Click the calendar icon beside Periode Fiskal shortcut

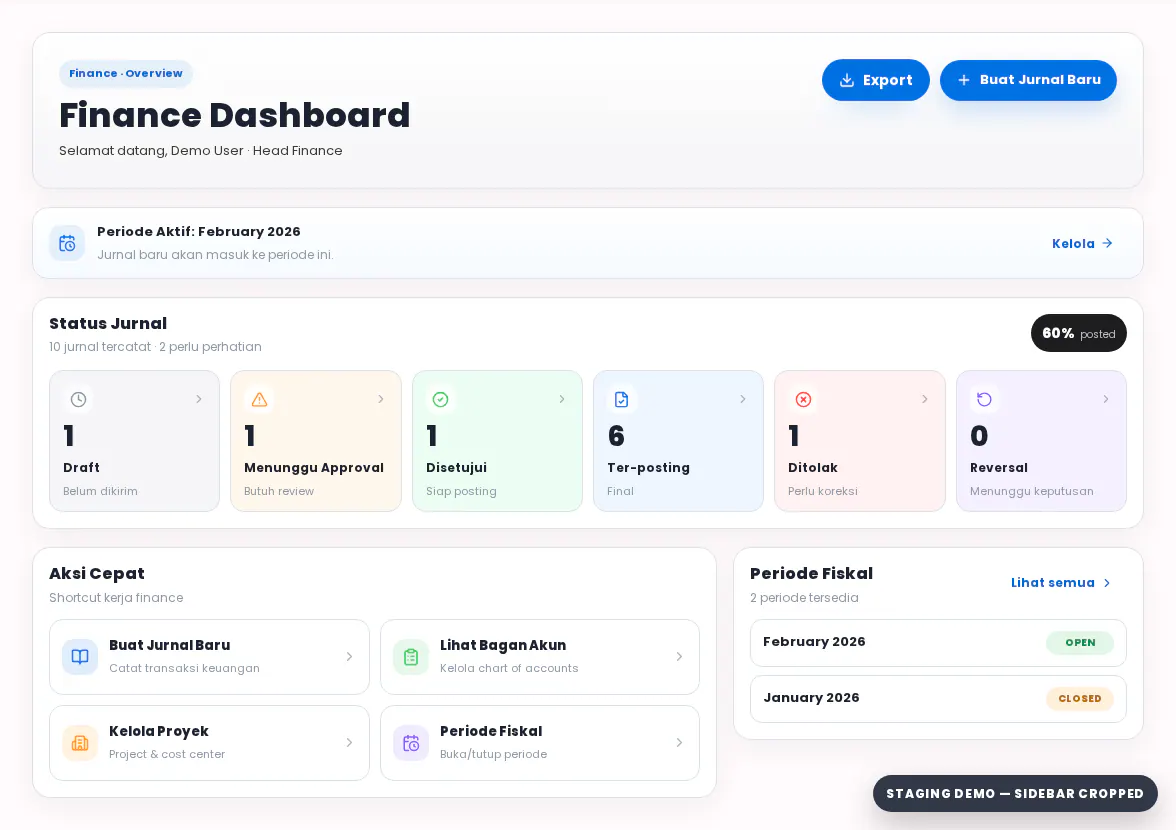411,743
